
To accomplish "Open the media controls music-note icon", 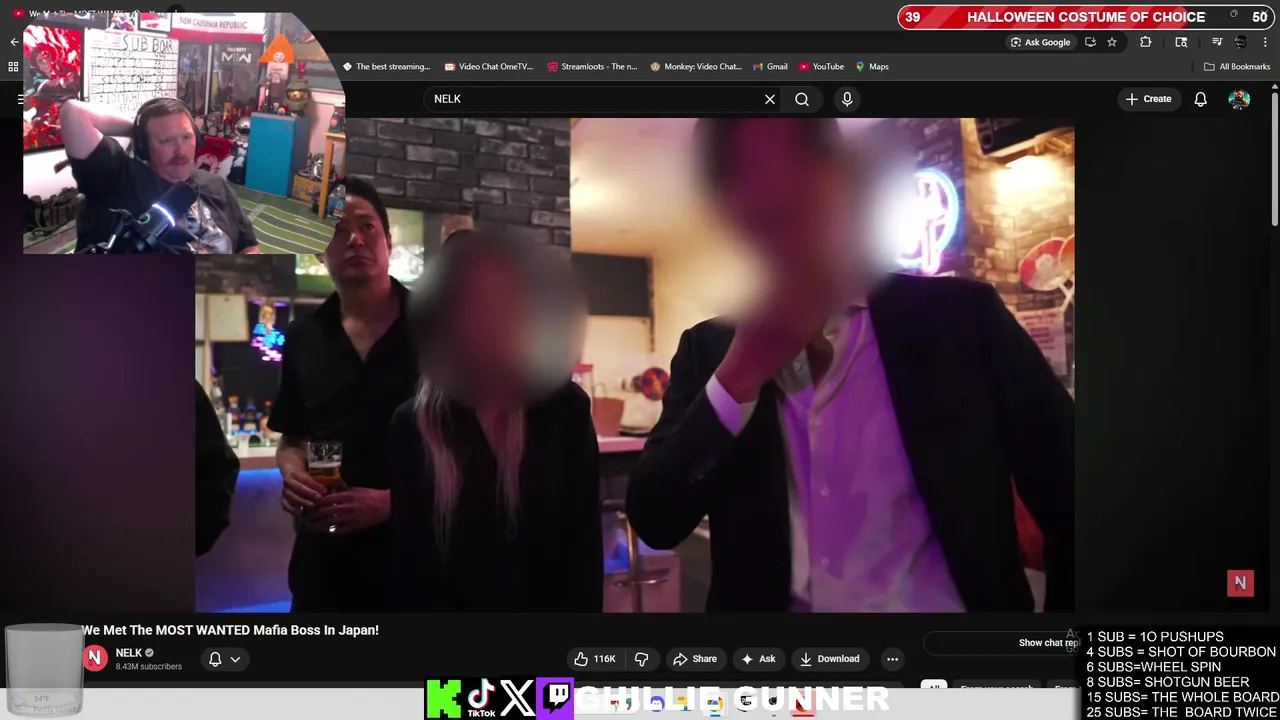I will 1217,42.
